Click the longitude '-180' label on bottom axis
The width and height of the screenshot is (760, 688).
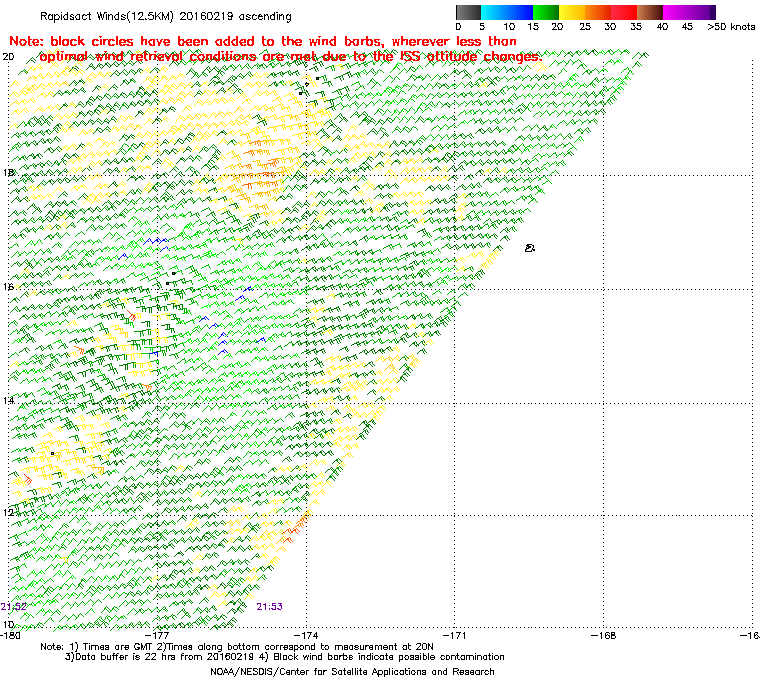(x=10, y=635)
